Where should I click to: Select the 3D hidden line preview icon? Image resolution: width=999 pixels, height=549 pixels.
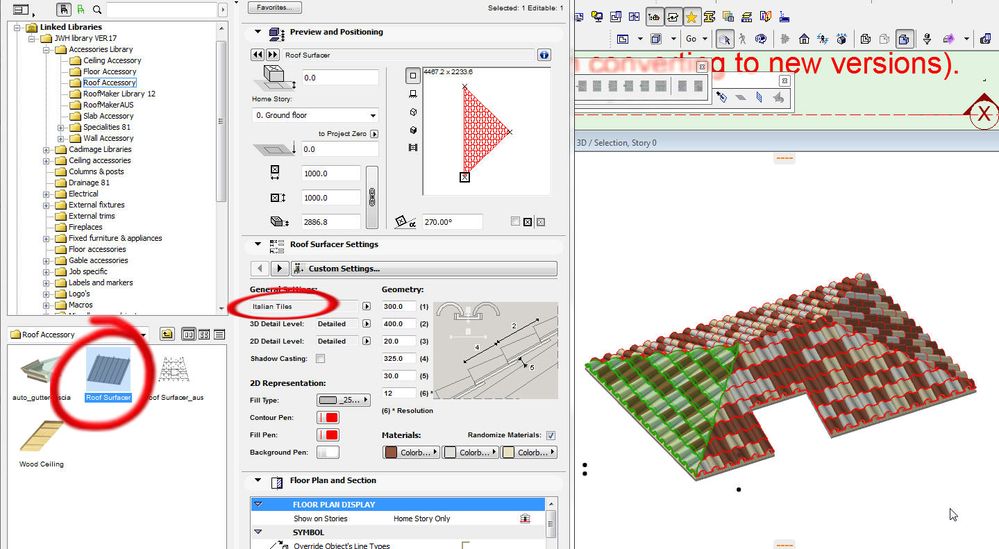413,111
